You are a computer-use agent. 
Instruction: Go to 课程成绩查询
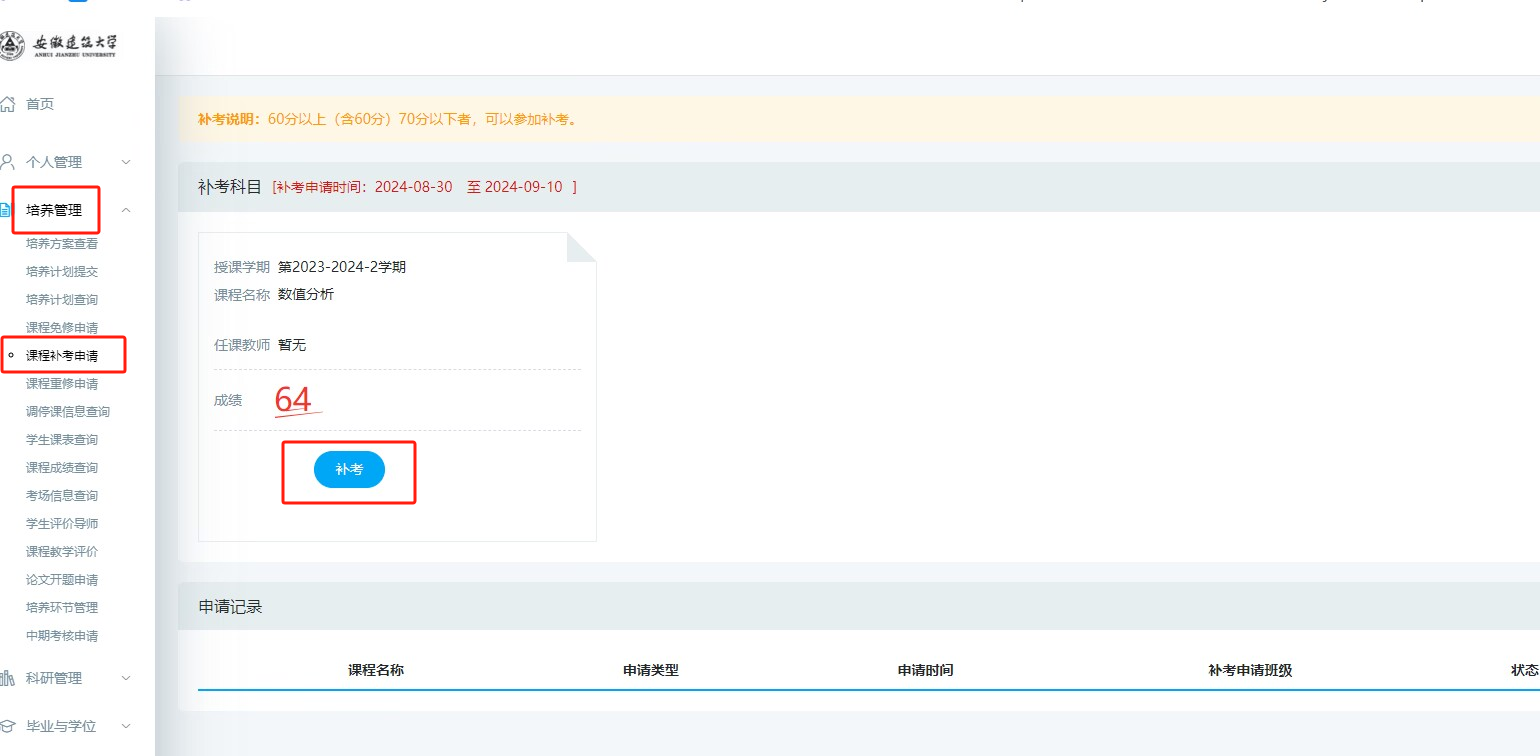62,467
